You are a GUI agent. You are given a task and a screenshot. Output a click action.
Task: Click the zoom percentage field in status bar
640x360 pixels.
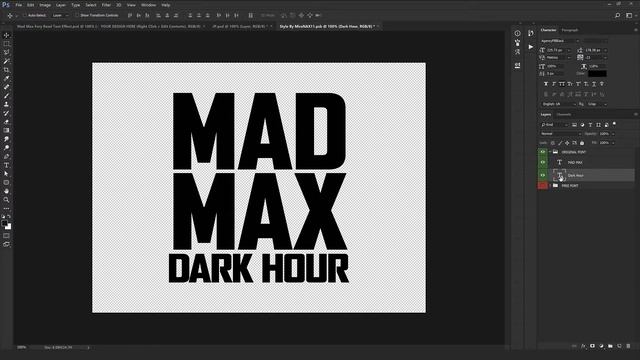coord(22,347)
